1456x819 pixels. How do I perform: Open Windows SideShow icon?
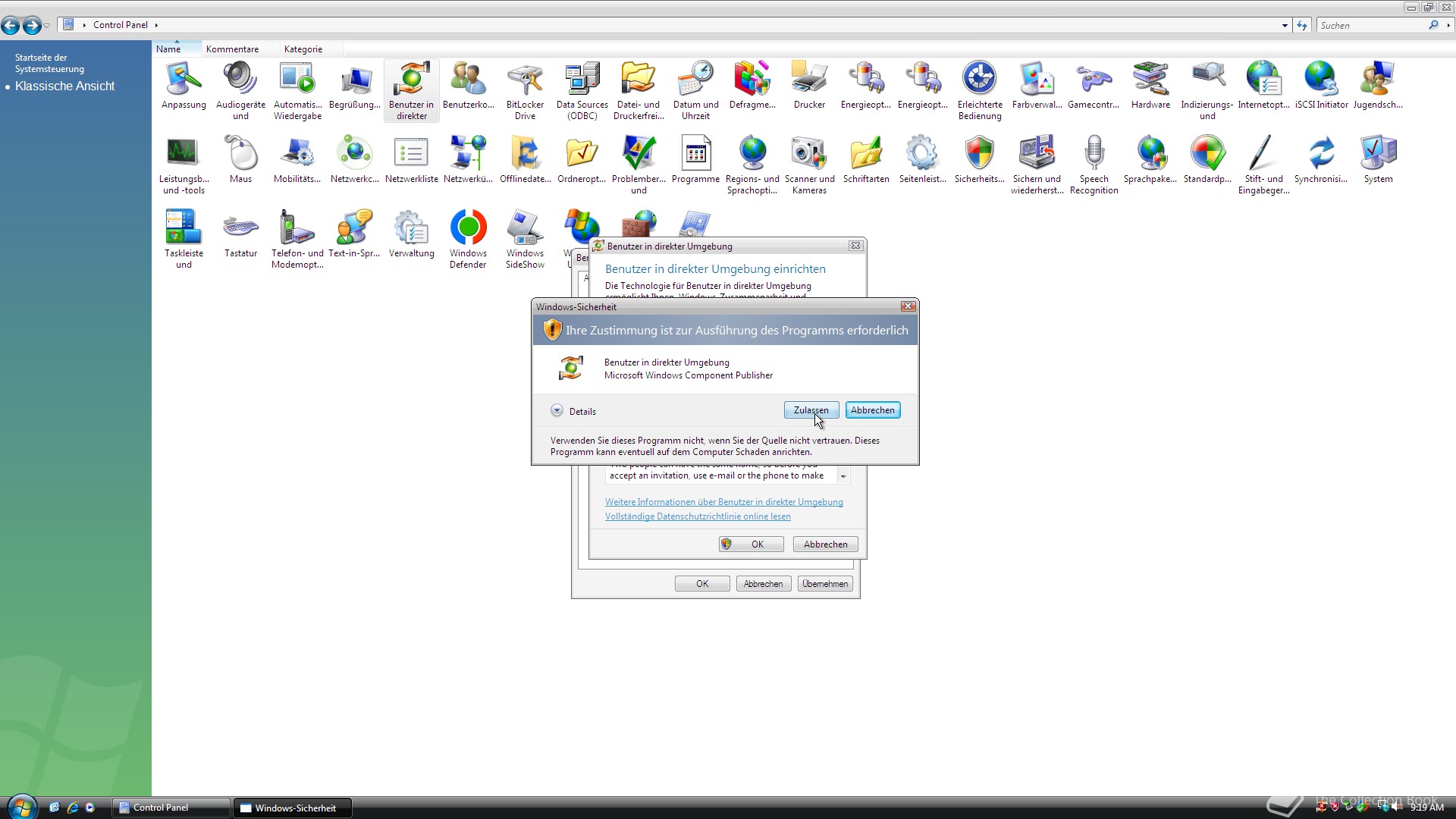(x=525, y=239)
